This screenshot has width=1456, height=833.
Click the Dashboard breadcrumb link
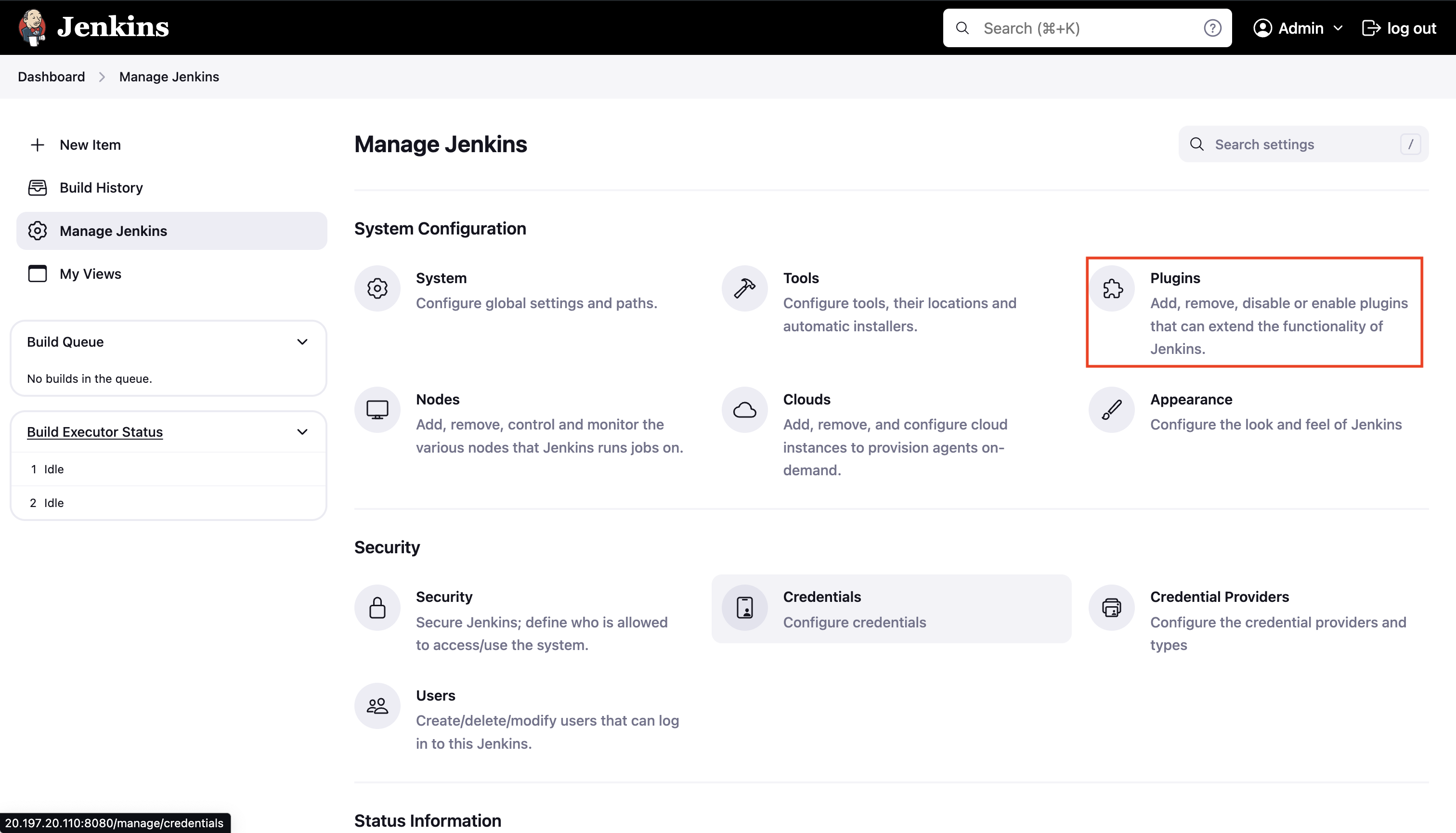[52, 77]
